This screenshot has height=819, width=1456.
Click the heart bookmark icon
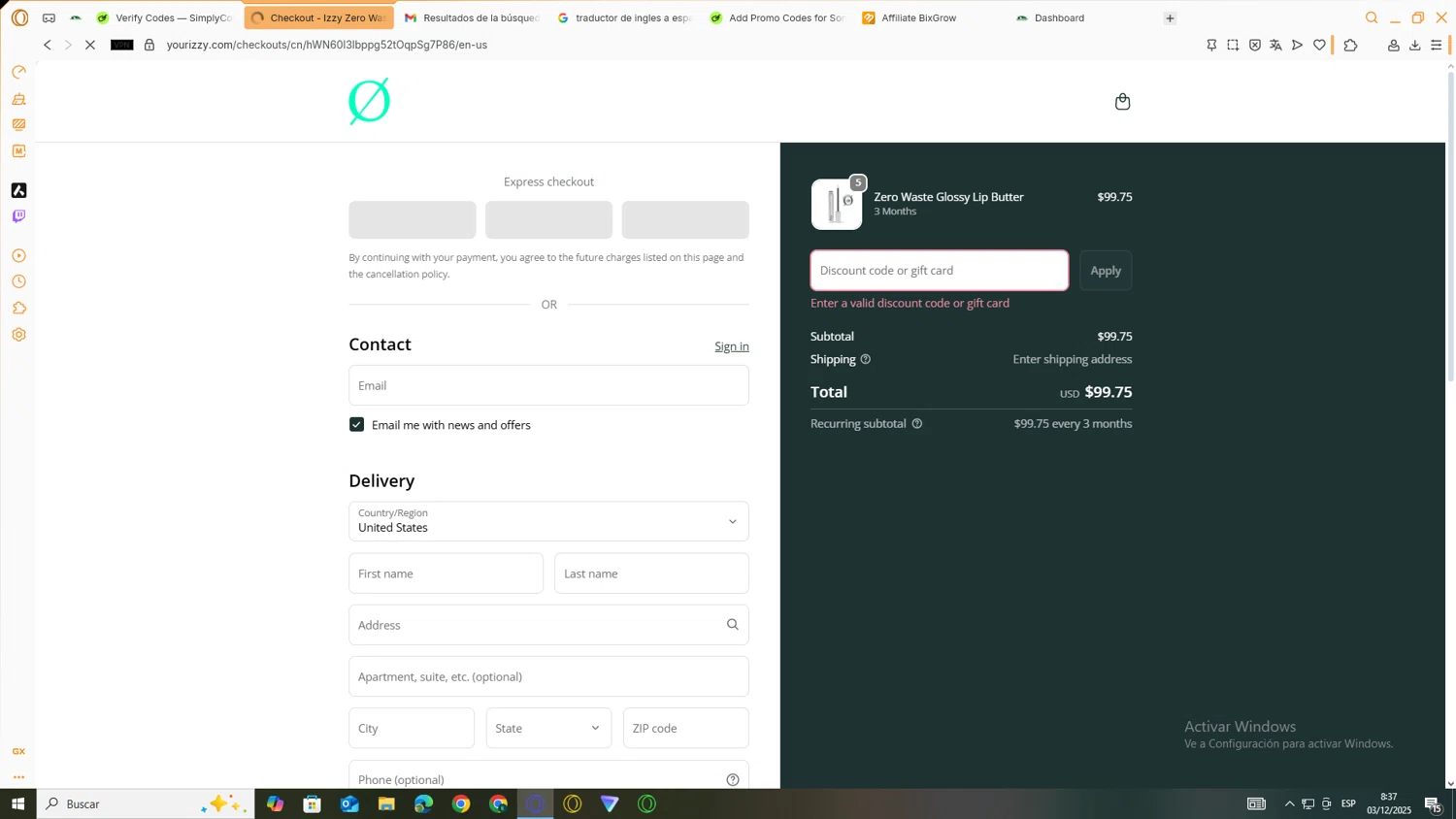pos(1319,45)
